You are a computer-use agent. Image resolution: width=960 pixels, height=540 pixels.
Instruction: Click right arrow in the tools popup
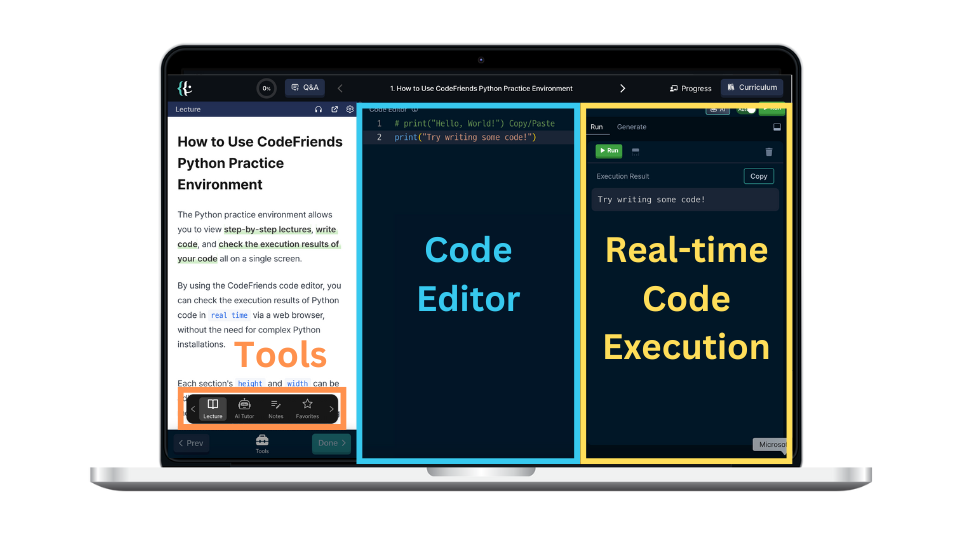(331, 409)
